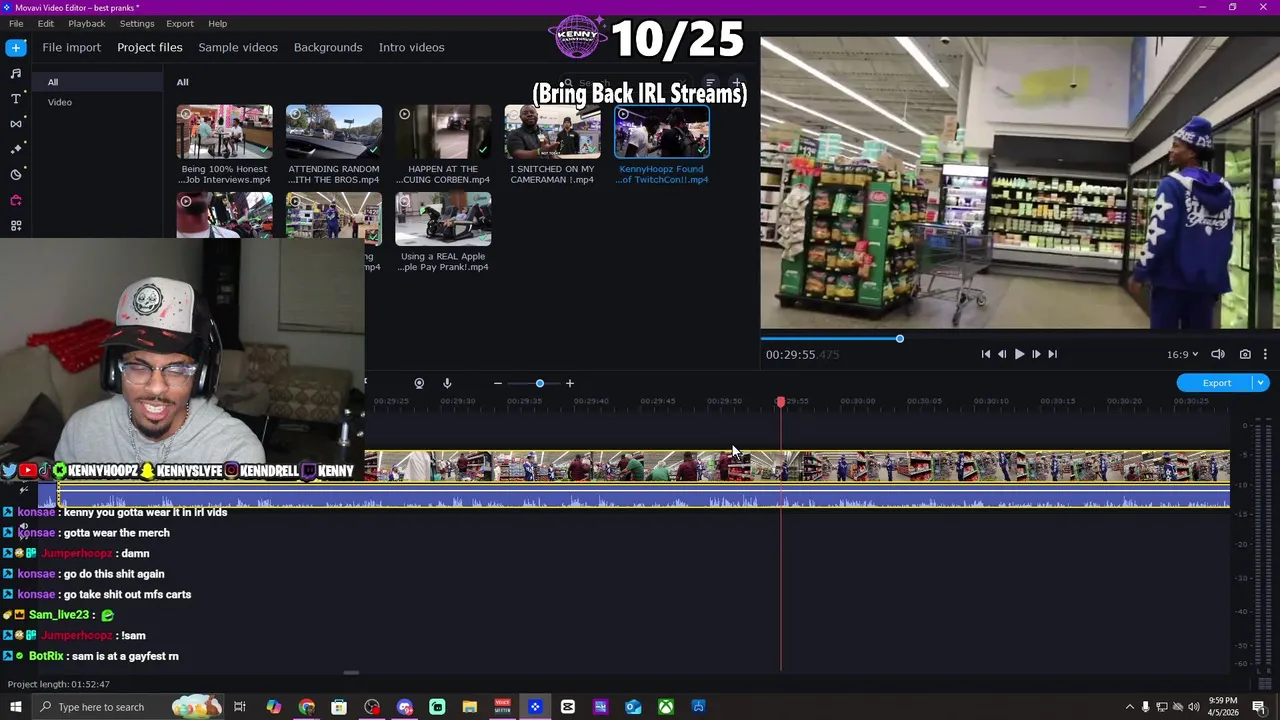The width and height of the screenshot is (1280, 720).
Task: Switch to the Intro videos tab
Action: pyautogui.click(x=411, y=47)
